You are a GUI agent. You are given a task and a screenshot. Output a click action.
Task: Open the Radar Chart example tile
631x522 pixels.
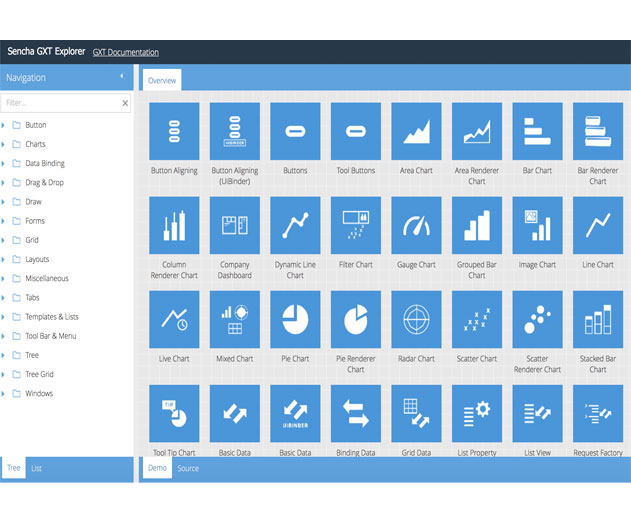pos(416,320)
